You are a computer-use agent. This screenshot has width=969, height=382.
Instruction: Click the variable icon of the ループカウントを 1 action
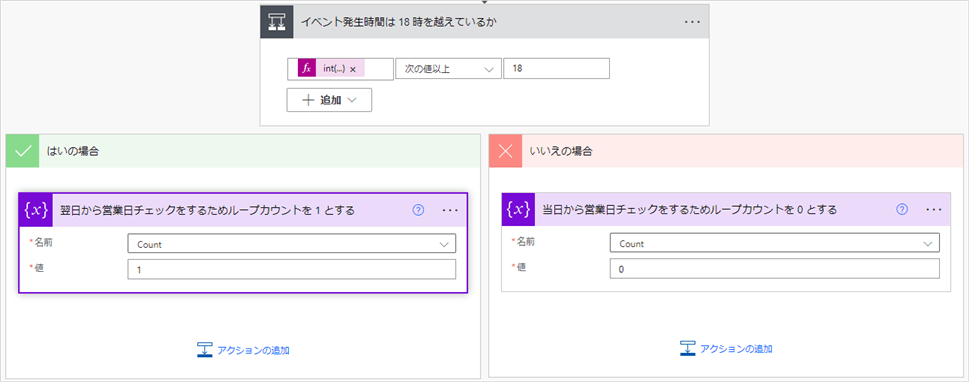tap(36, 210)
